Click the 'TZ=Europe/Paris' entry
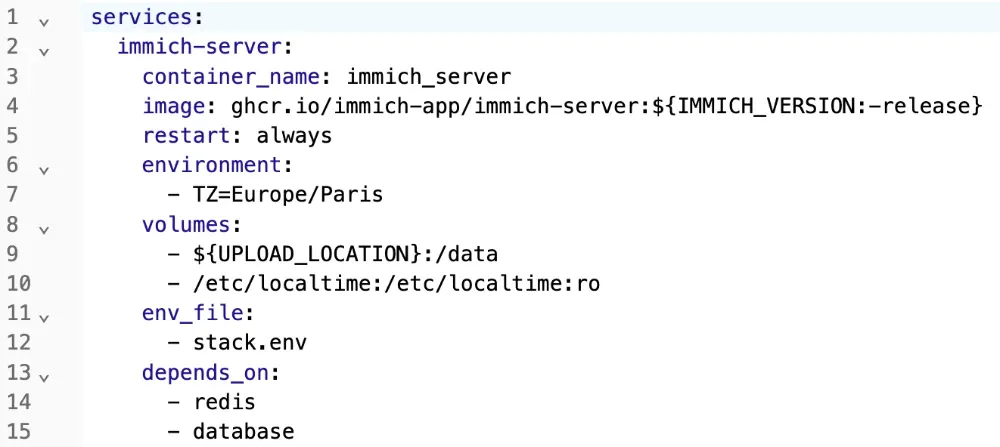 288,194
